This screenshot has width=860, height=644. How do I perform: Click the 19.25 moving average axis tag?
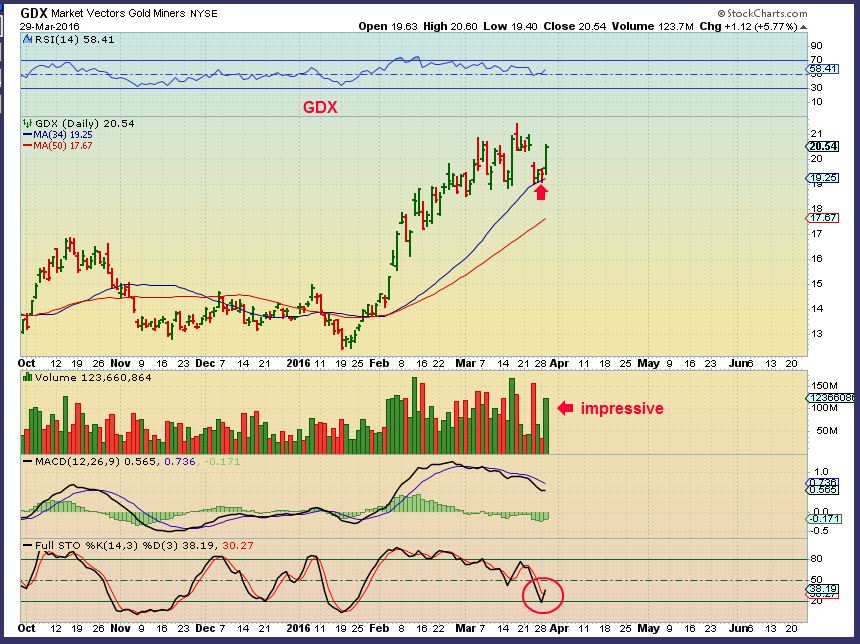pyautogui.click(x=823, y=178)
